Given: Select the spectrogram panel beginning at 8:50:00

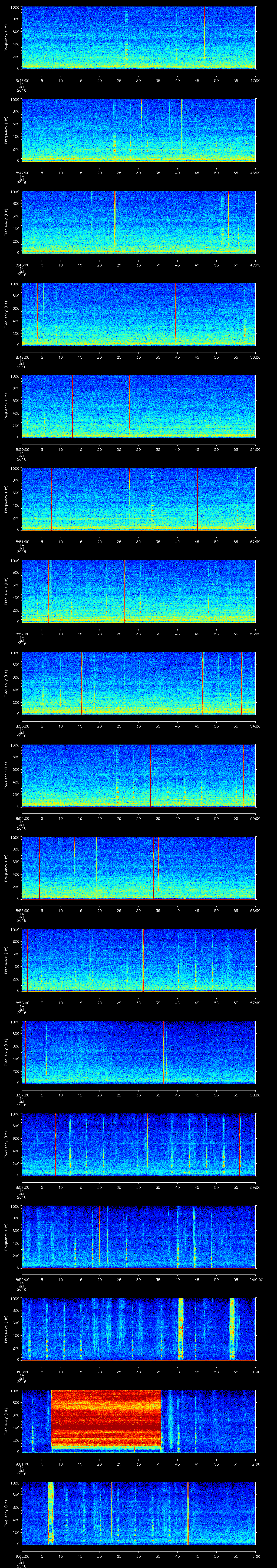Looking at the screenshot, I should point(139,407).
